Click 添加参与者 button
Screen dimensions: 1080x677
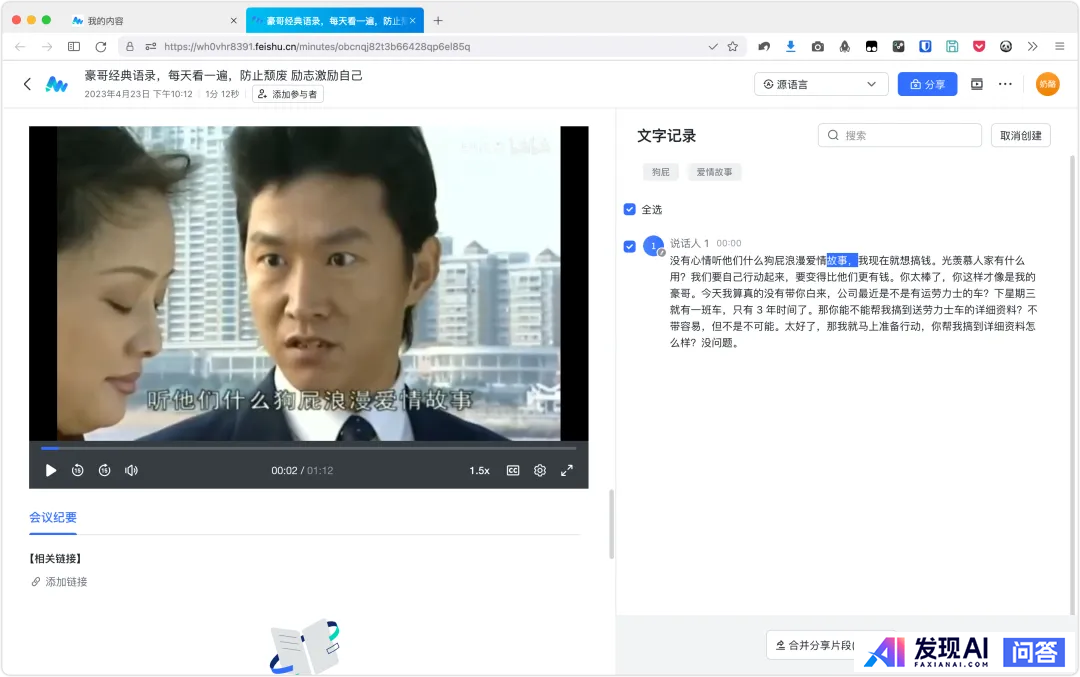point(287,94)
